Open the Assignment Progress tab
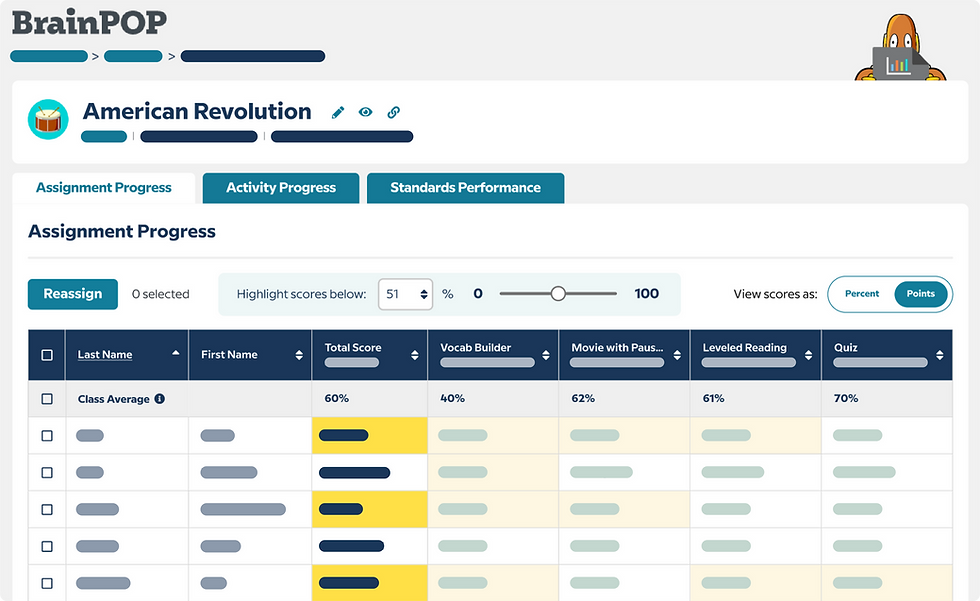This screenshot has height=601, width=980. tap(104, 187)
